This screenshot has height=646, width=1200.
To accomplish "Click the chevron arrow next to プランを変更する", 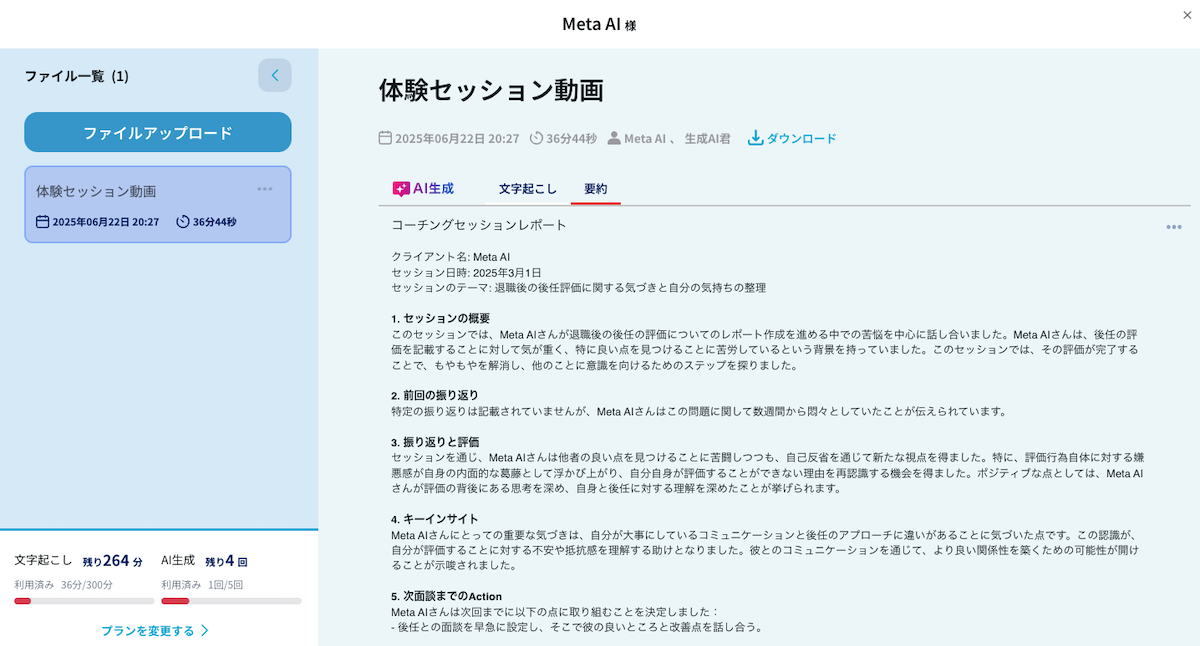I will [205, 630].
